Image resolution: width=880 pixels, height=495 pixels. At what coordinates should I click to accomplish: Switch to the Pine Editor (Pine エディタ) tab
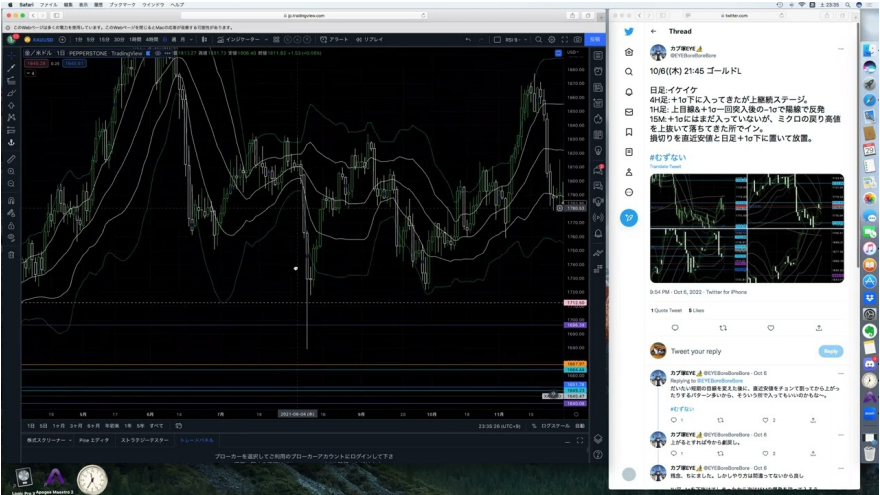[x=93, y=439]
